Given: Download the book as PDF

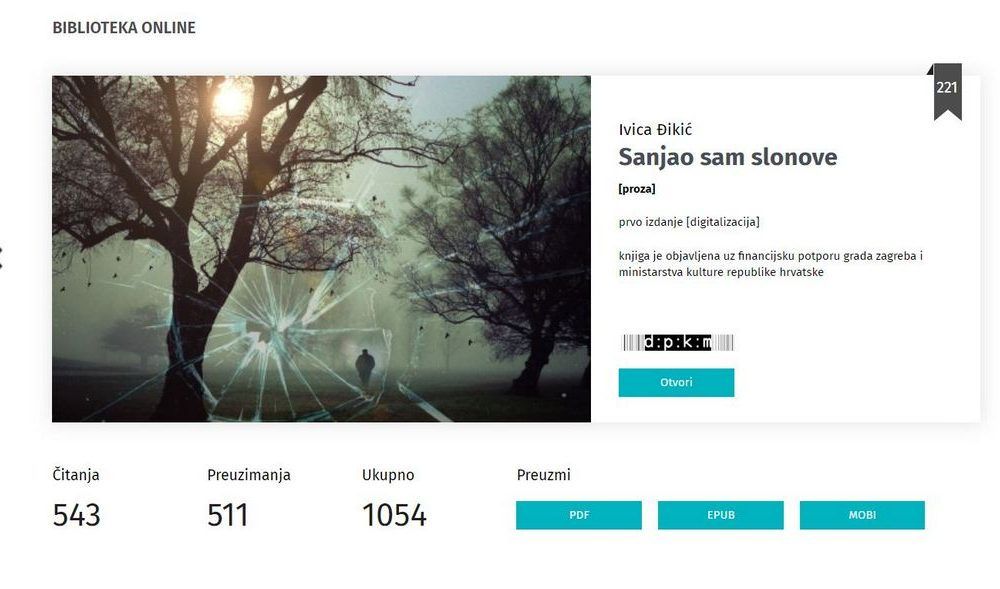Looking at the screenshot, I should point(578,515).
